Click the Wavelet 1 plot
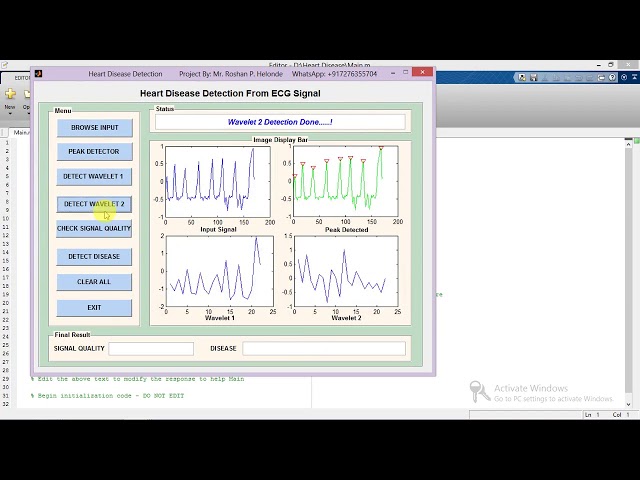This screenshot has height=480, width=640. click(x=220, y=271)
